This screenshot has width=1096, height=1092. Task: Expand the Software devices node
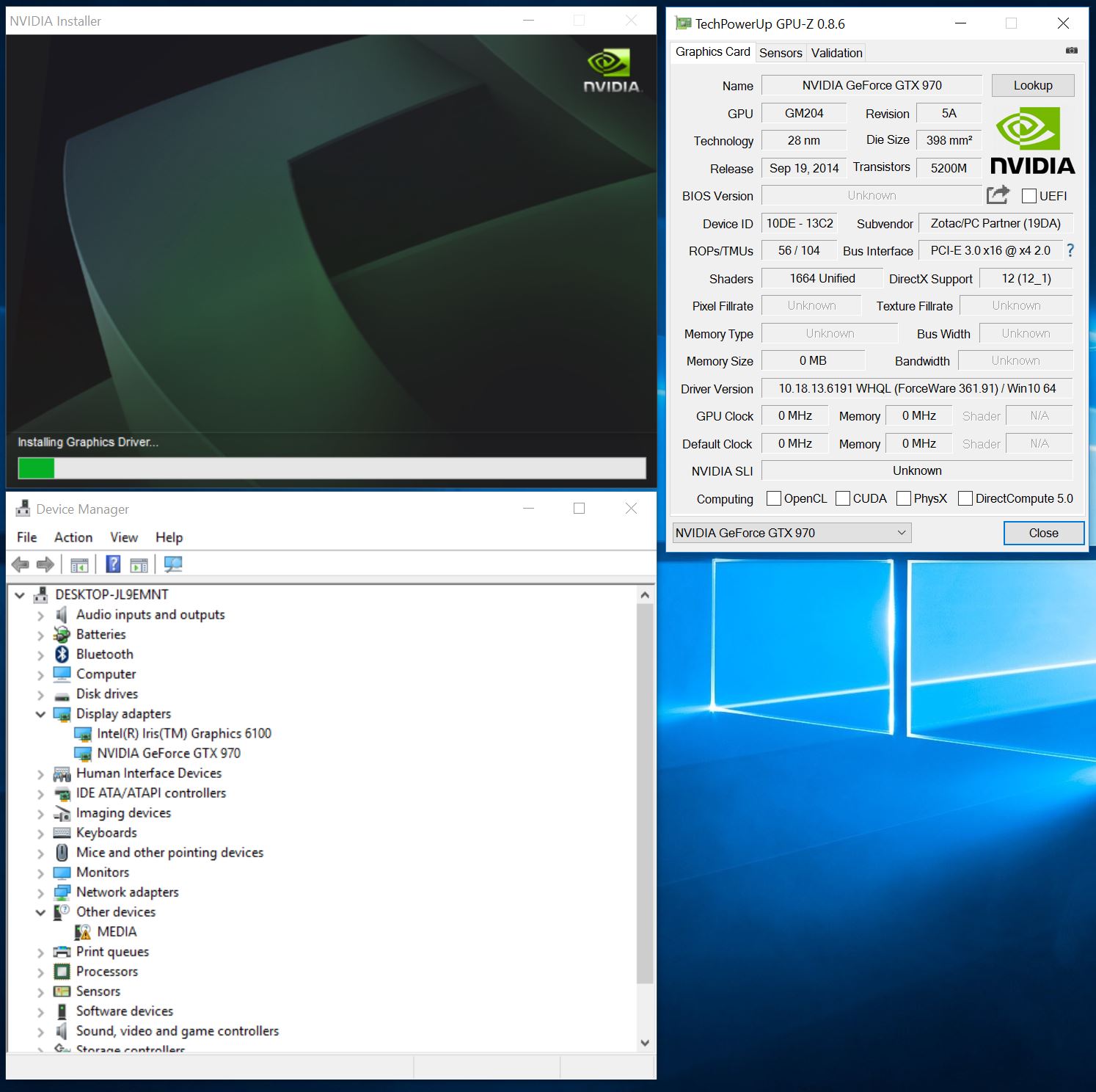point(40,1011)
